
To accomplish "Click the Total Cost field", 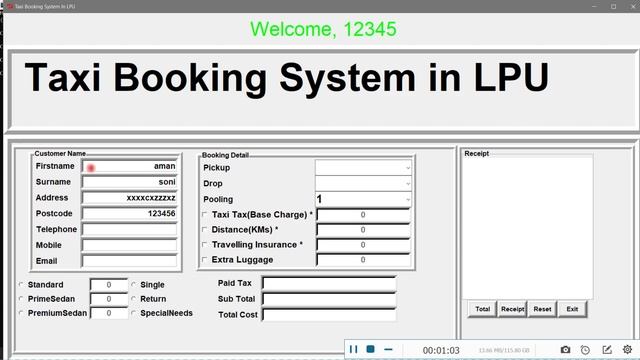I will point(329,315).
